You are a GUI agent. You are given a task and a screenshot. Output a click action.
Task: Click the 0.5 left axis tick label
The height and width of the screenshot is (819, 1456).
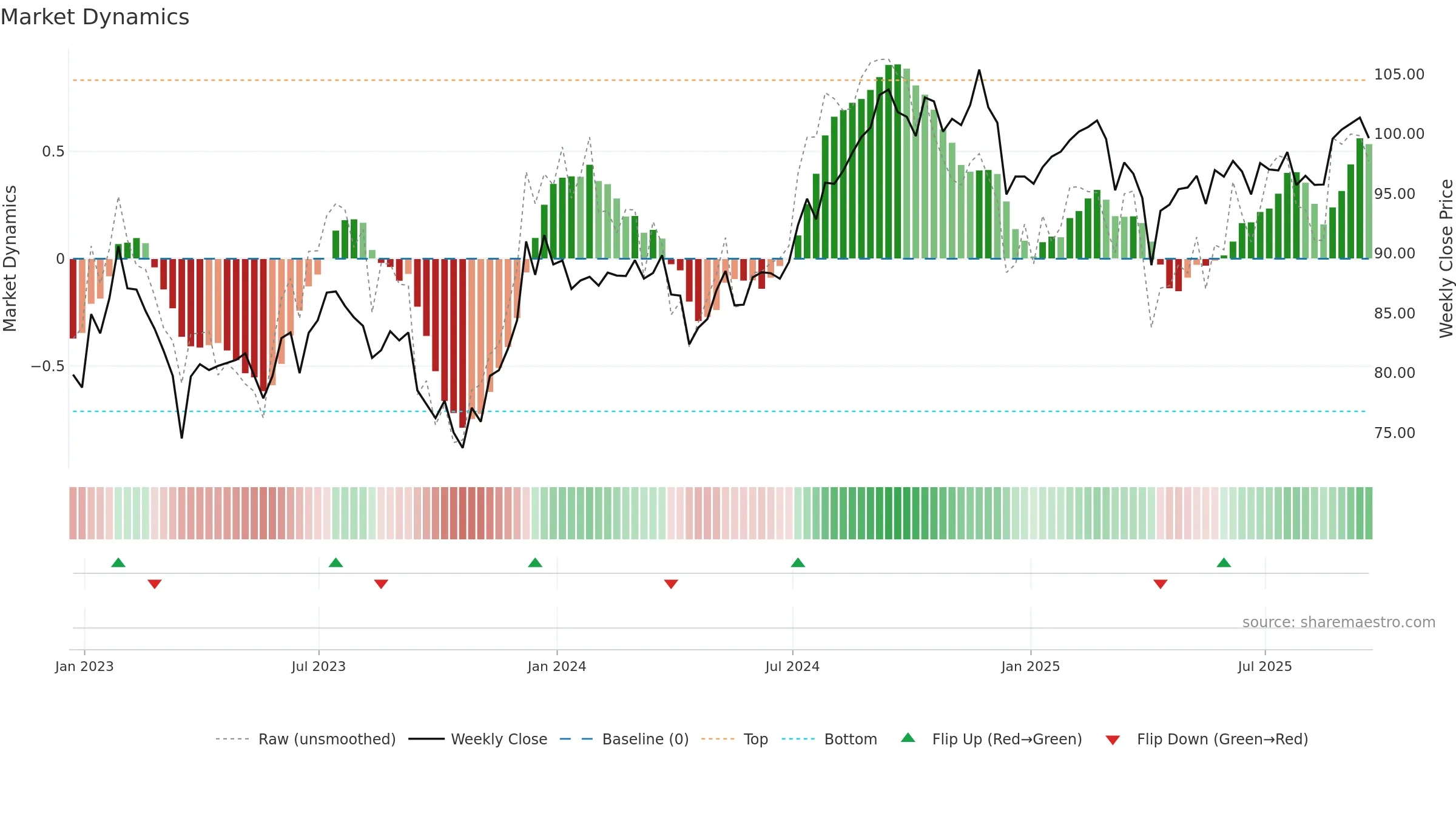53,151
